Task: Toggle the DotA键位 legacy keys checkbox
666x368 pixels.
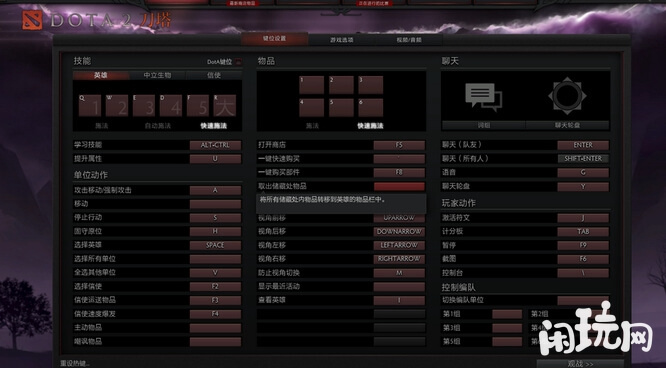Action: click(238, 62)
